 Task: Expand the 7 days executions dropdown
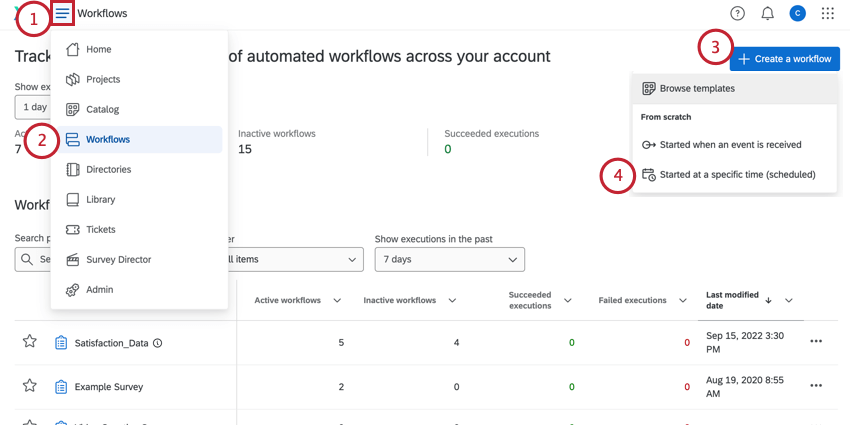449,260
